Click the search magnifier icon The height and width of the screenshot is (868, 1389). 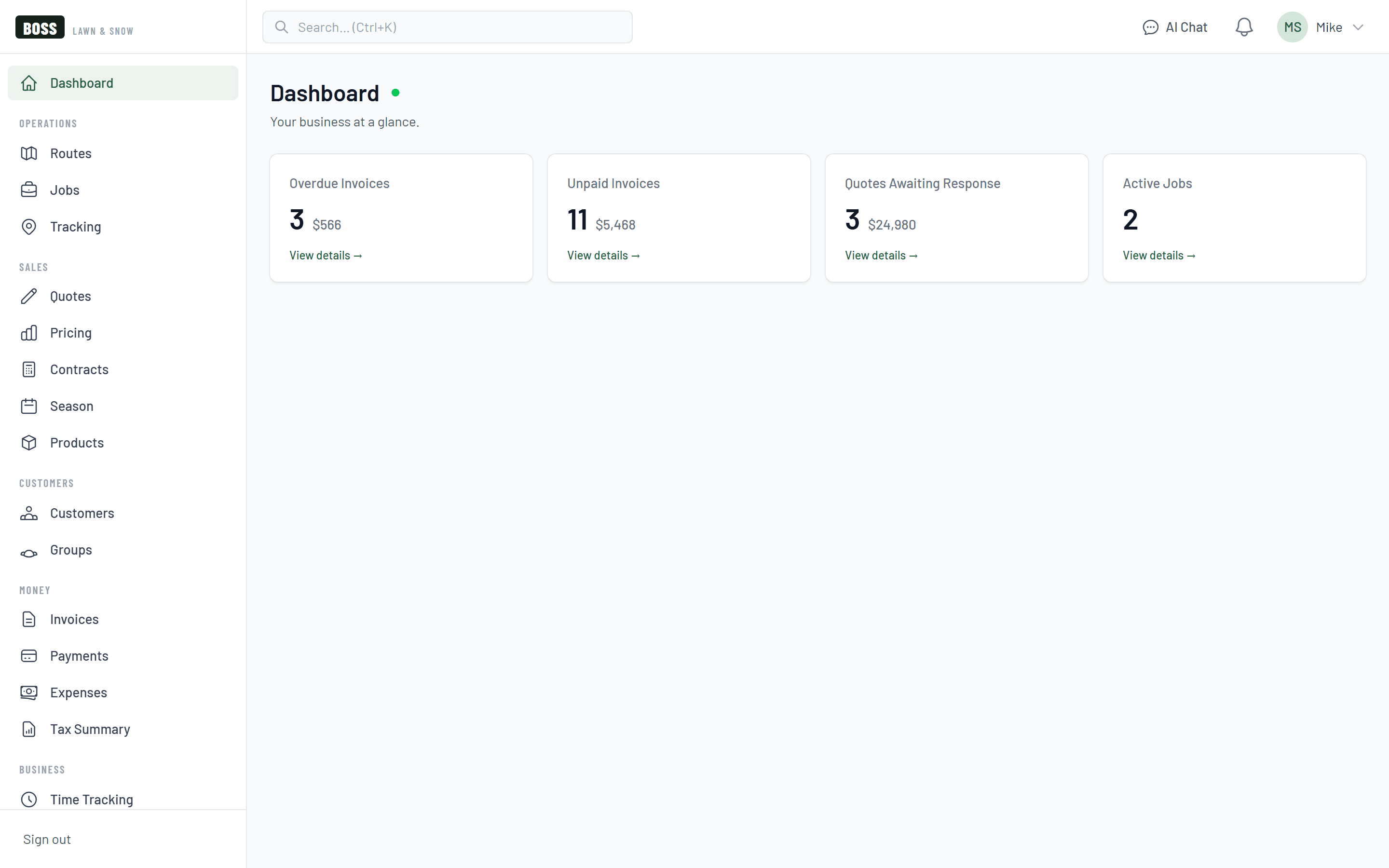coord(281,27)
